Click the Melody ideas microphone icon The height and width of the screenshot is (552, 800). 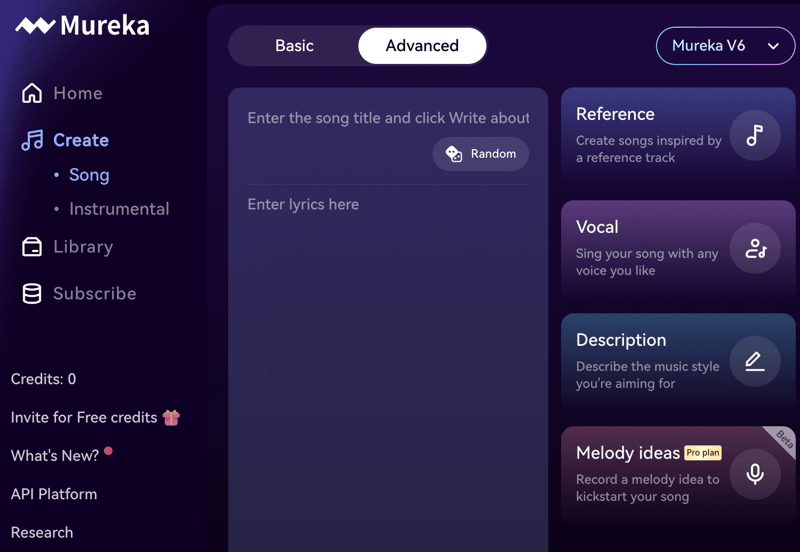[755, 474]
